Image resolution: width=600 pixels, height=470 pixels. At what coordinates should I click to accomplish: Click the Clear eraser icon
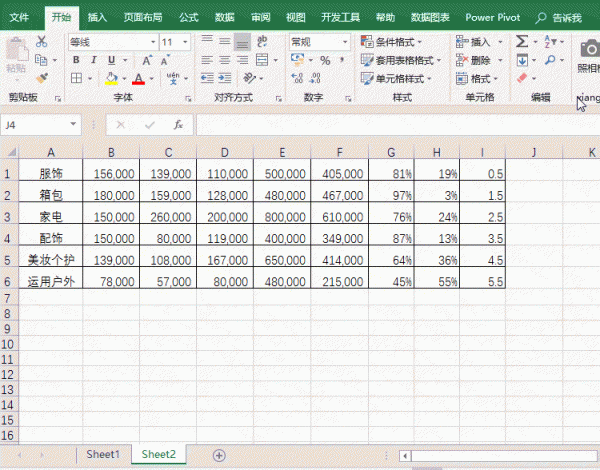[522, 78]
